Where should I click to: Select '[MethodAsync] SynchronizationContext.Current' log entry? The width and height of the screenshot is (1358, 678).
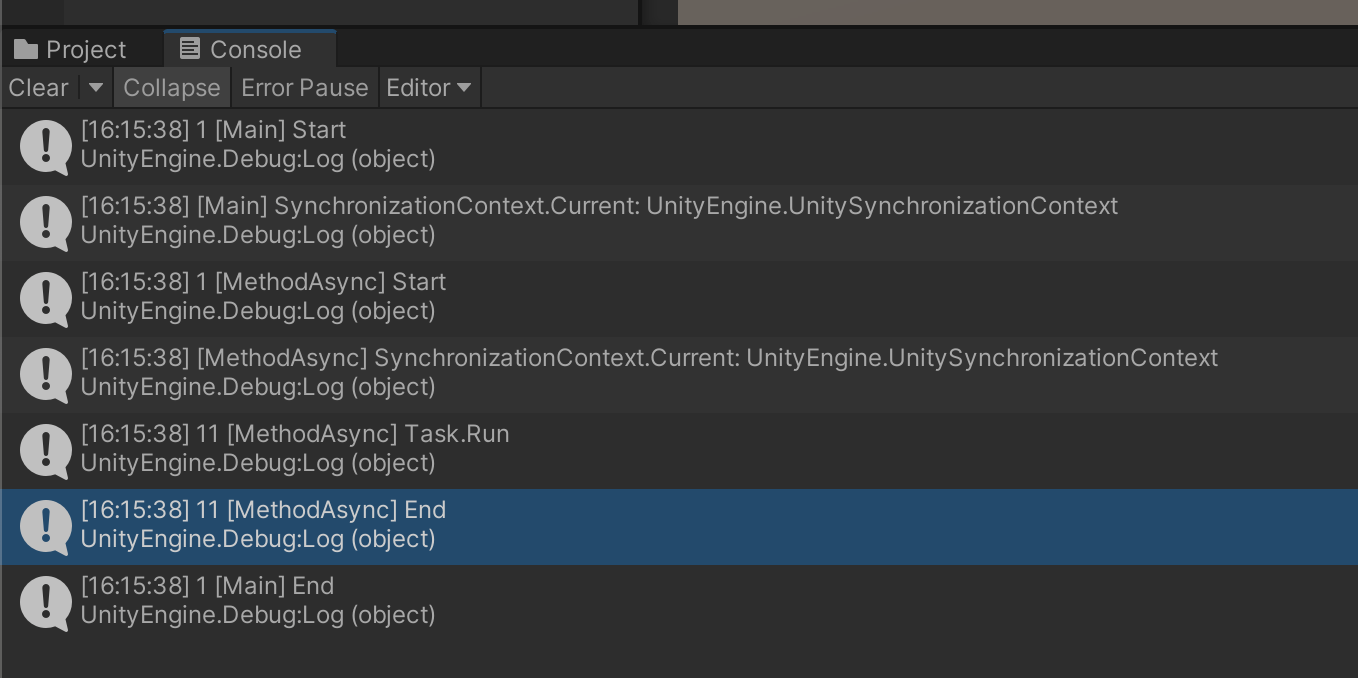[679, 374]
